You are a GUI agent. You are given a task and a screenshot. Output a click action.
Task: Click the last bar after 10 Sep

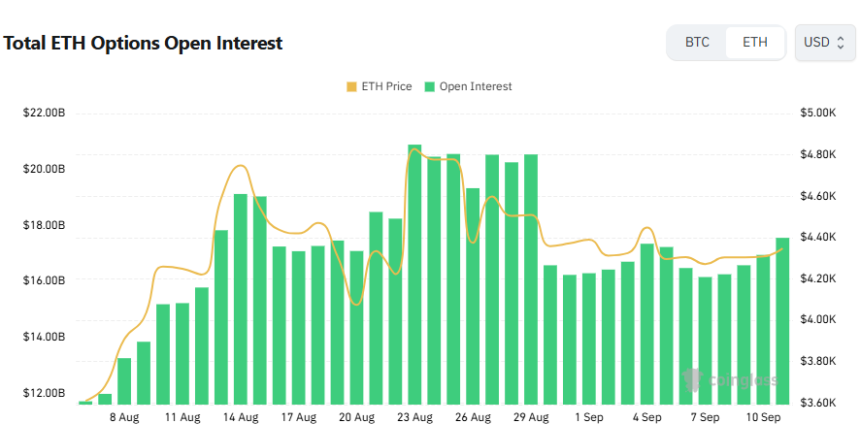click(783, 321)
